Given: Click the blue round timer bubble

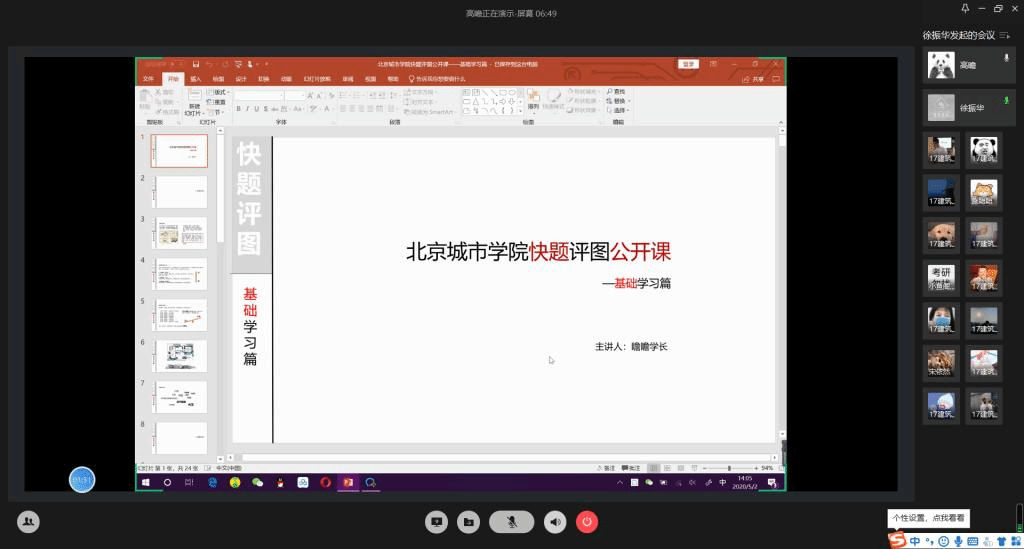Looking at the screenshot, I should click(82, 480).
